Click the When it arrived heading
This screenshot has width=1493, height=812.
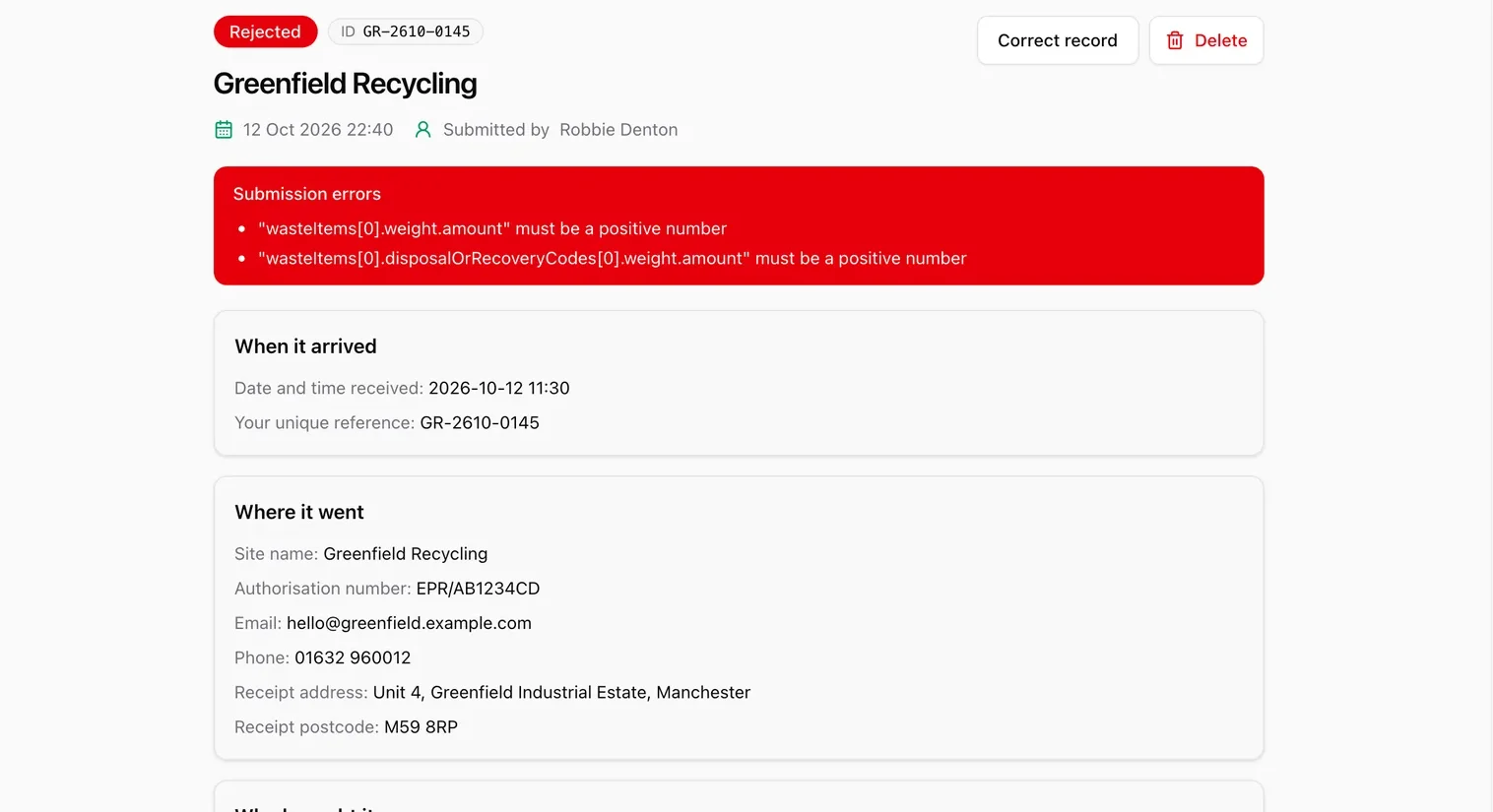305,346
